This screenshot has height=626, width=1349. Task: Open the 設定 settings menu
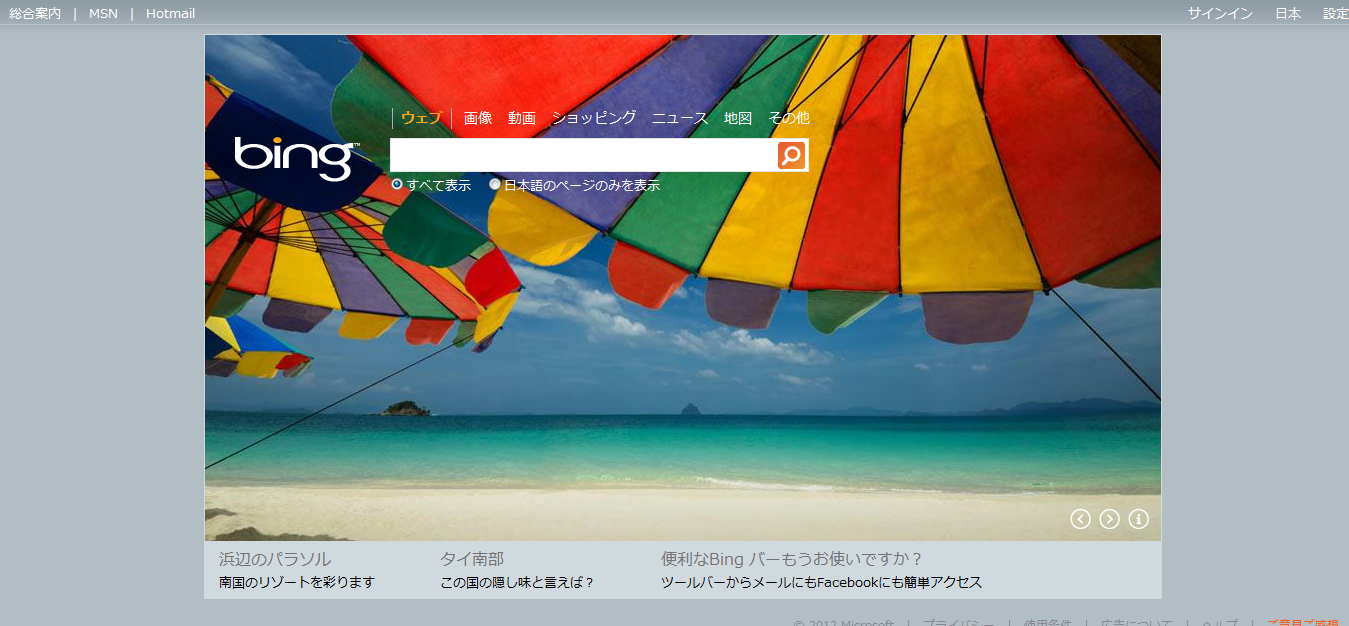(1335, 14)
